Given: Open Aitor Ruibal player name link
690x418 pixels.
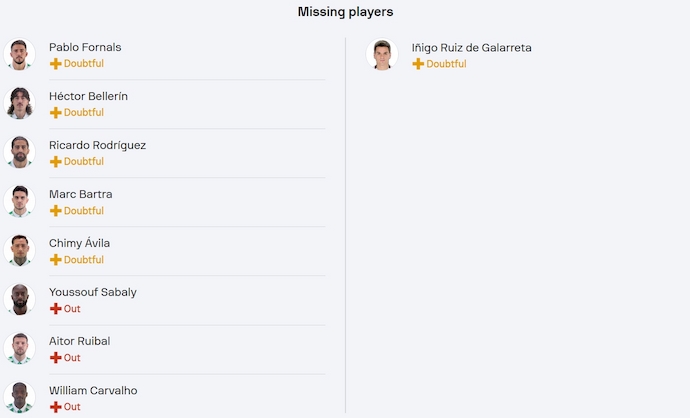Looking at the screenshot, I should pos(80,341).
